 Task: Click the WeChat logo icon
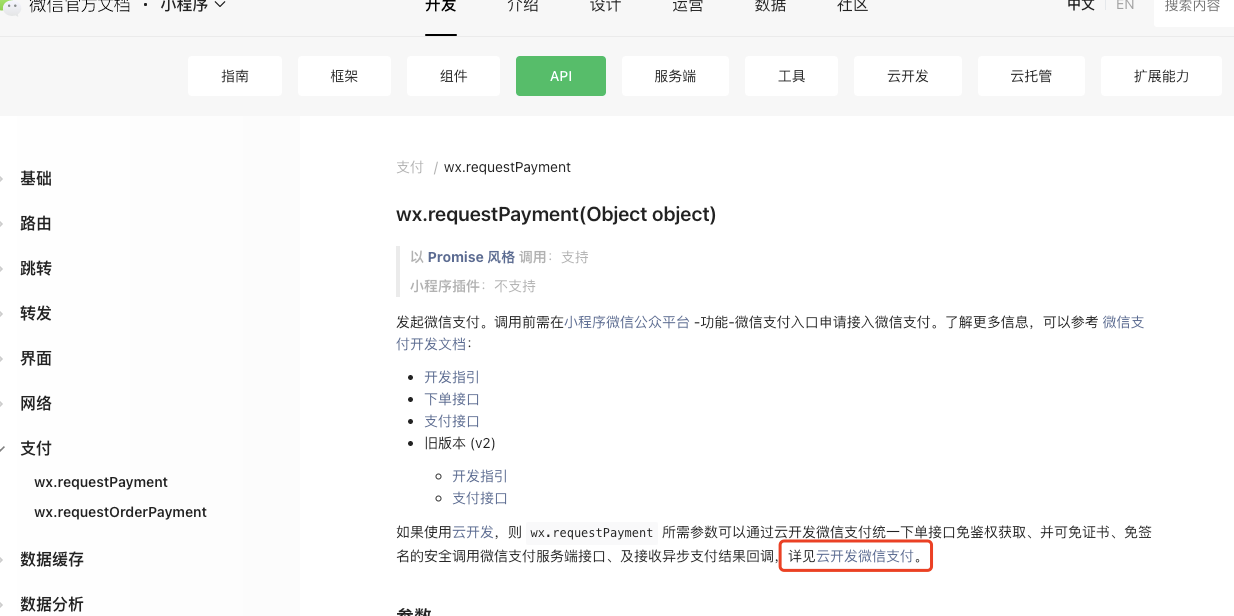point(11,6)
